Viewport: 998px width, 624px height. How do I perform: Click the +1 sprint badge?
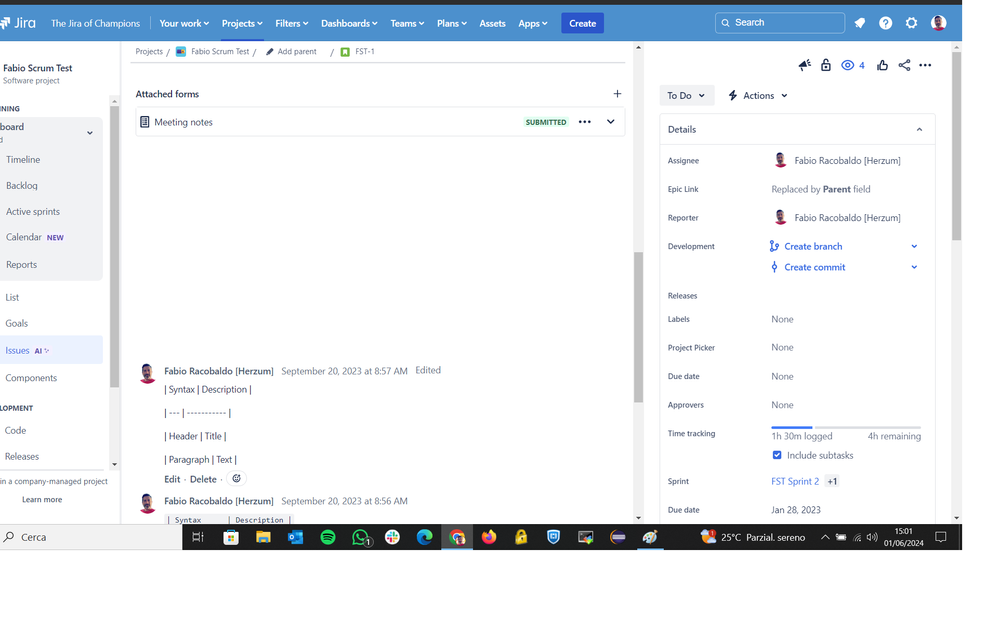click(x=832, y=481)
